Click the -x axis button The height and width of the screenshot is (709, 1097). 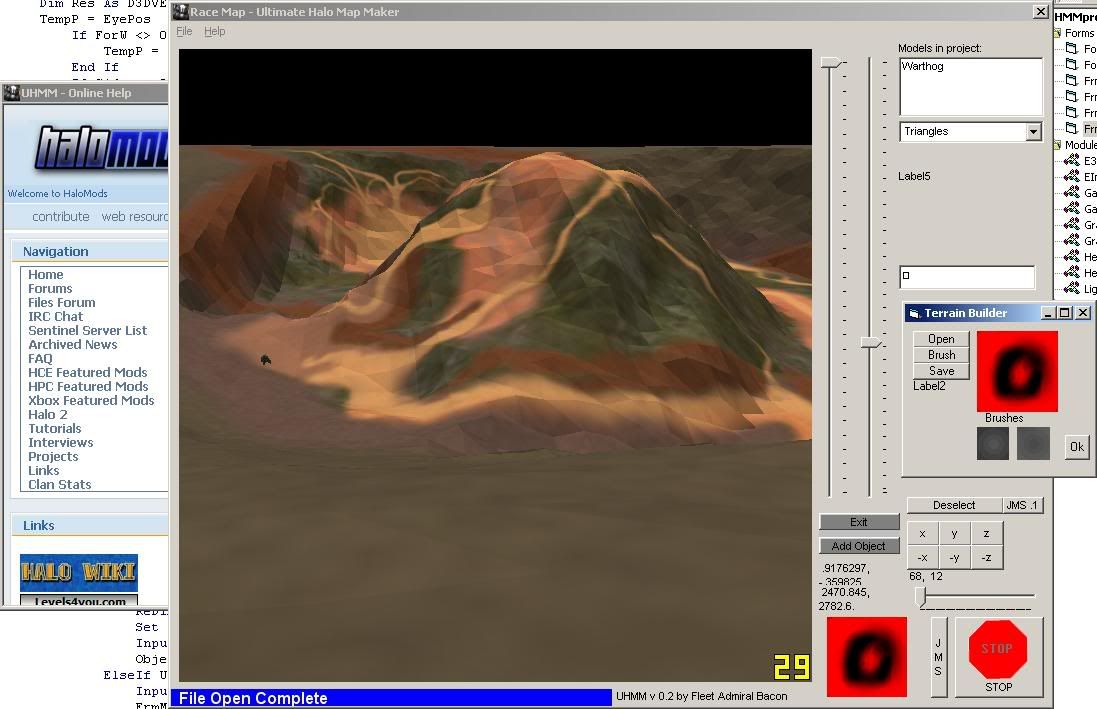pos(923,558)
